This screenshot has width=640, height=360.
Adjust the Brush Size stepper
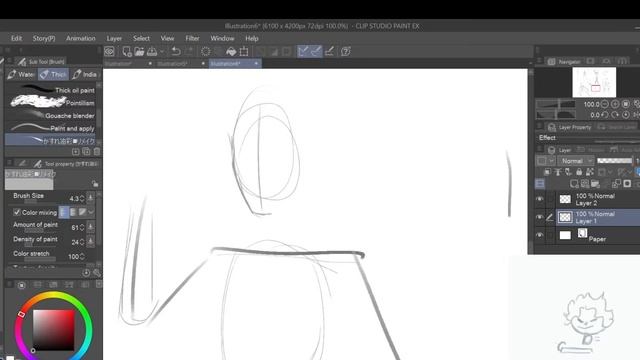coord(82,199)
